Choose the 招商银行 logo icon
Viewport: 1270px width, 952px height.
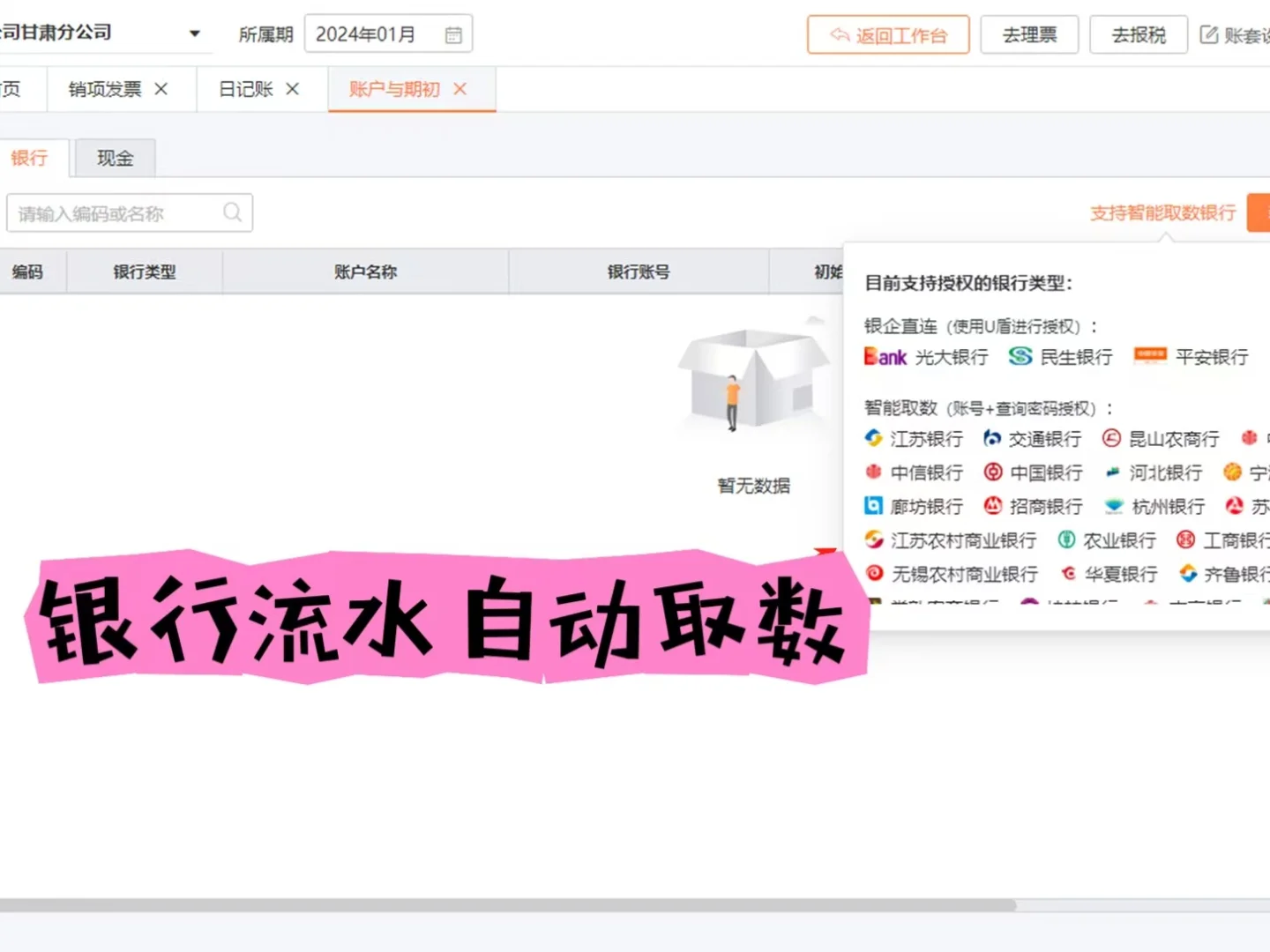pyautogui.click(x=992, y=506)
